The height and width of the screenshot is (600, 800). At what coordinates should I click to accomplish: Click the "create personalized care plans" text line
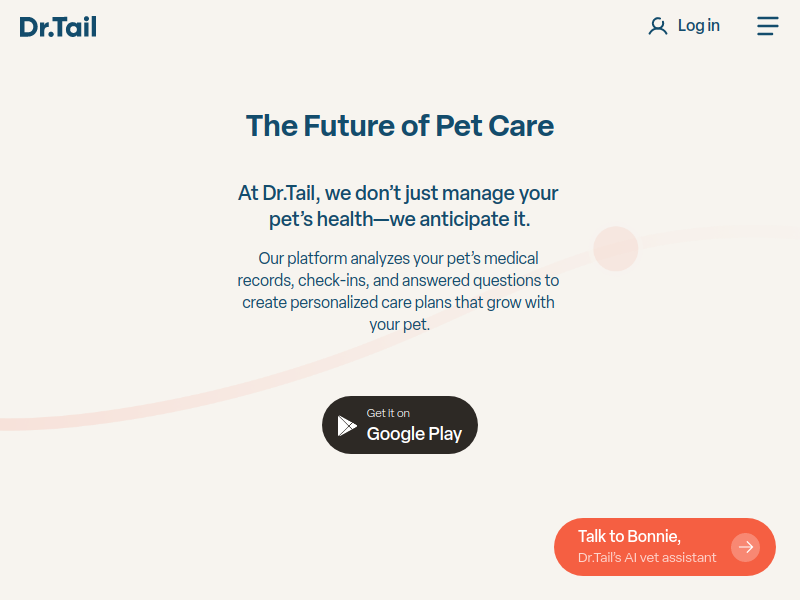(x=398, y=302)
